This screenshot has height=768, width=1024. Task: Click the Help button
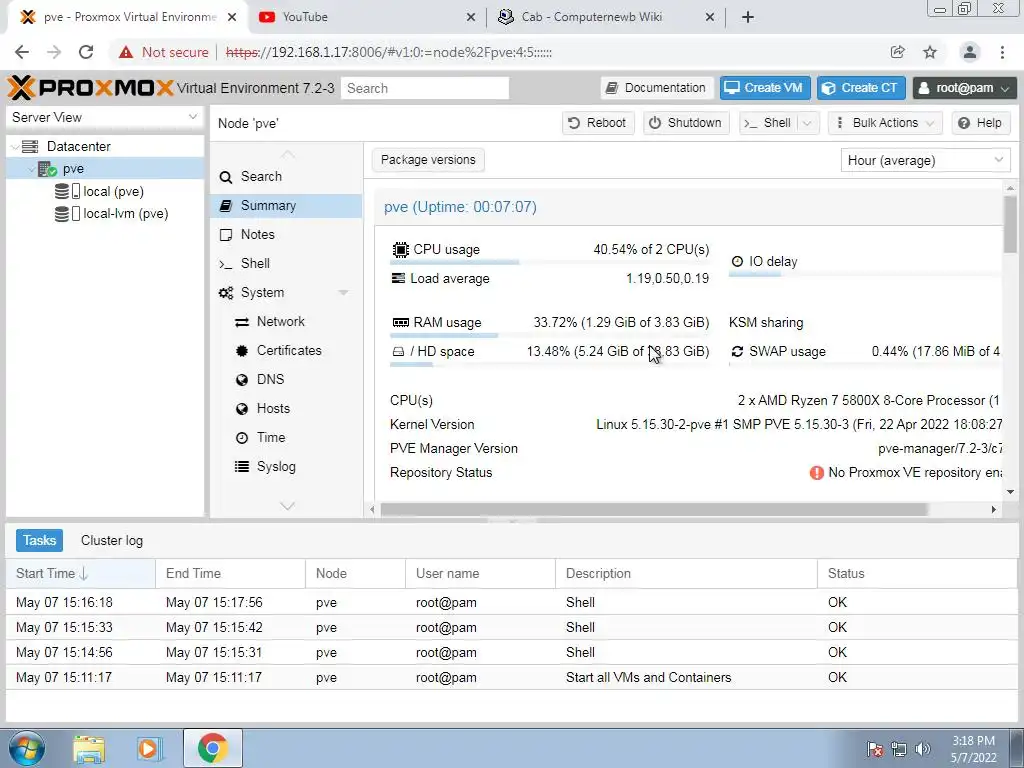980,123
